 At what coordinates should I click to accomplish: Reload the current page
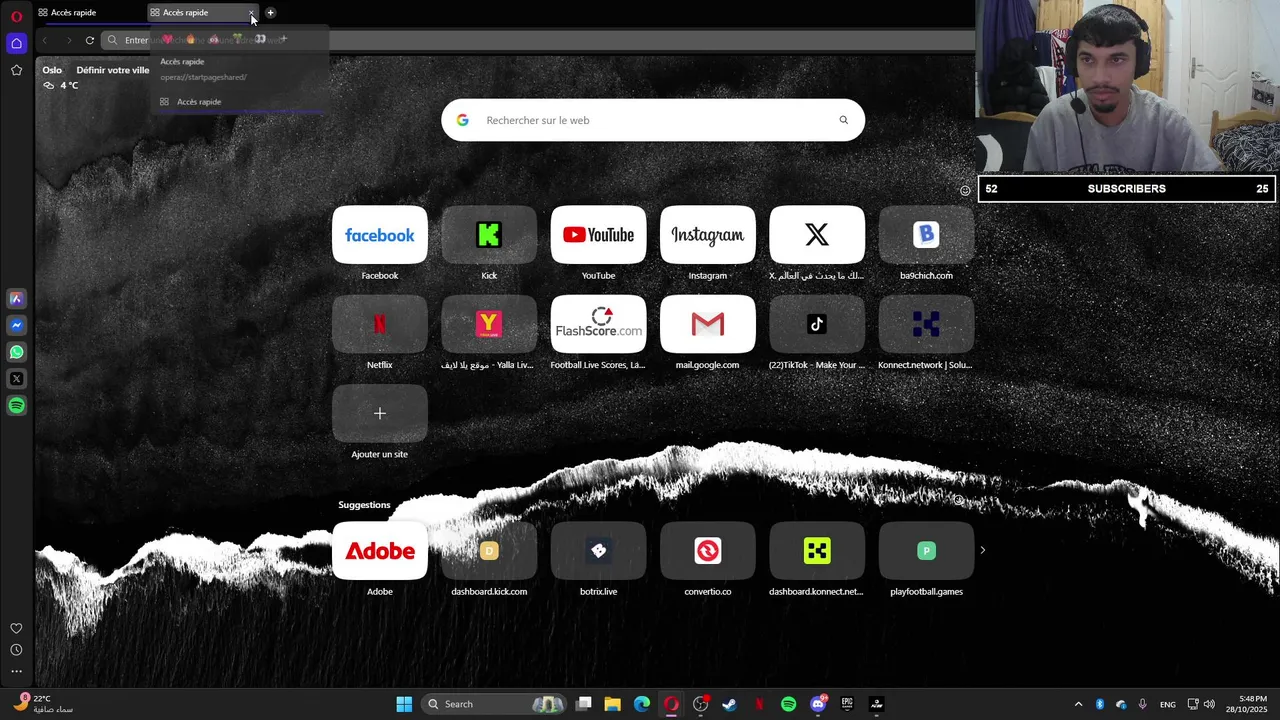tap(90, 40)
